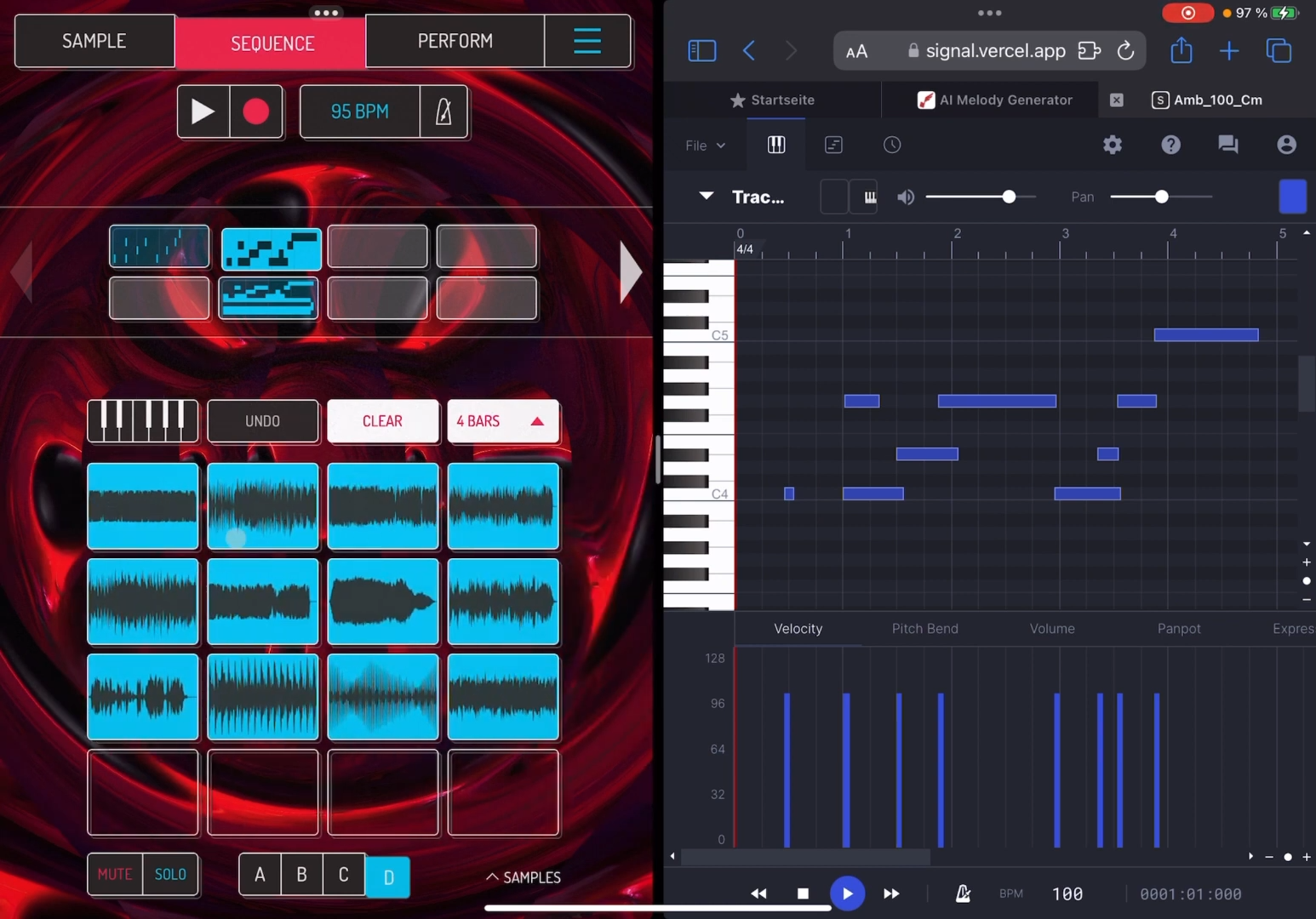
Task: Open the hamburger menu in the sampler
Action: pos(586,41)
